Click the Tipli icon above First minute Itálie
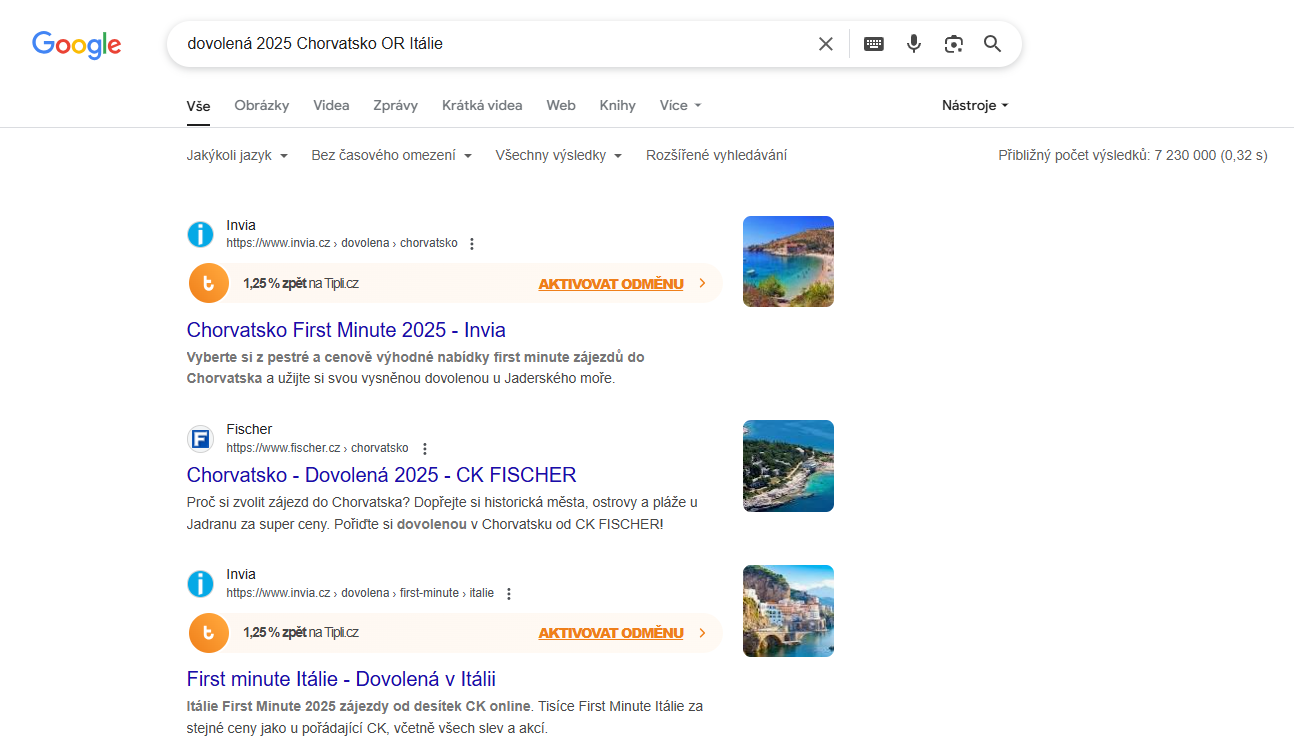 click(x=209, y=633)
